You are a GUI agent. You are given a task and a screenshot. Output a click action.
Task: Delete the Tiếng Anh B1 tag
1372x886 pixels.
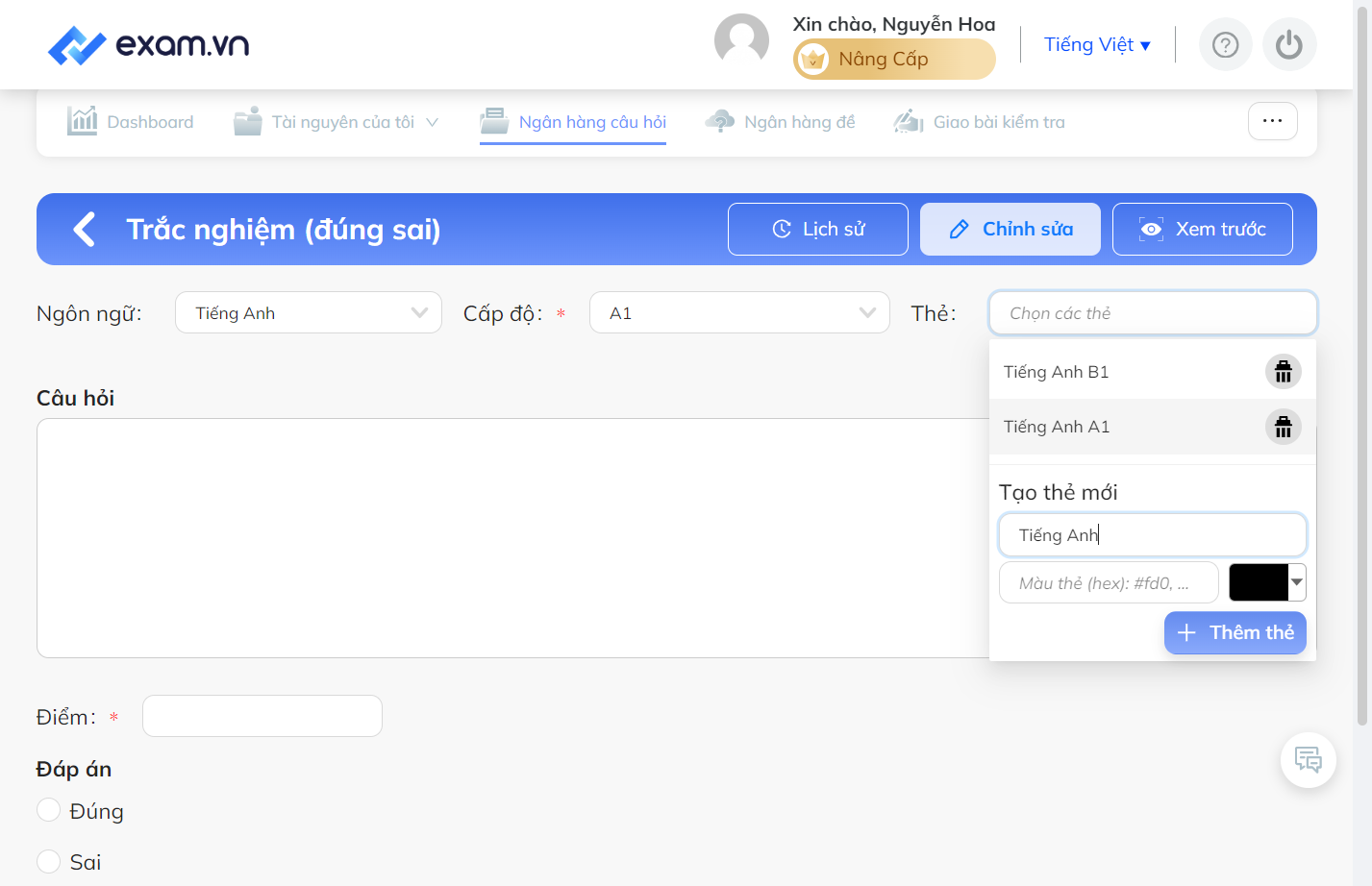[x=1283, y=371]
